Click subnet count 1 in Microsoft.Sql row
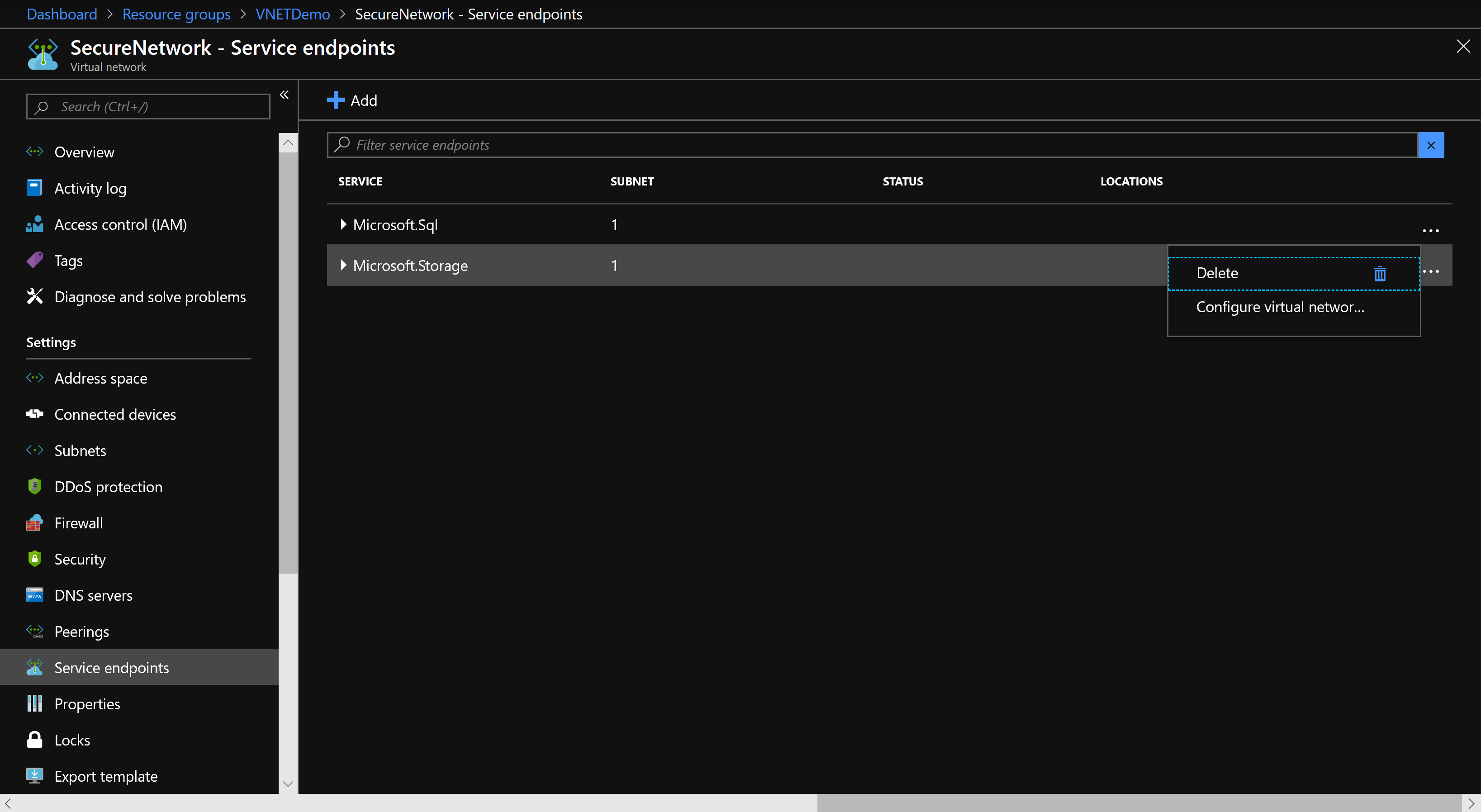Image resolution: width=1481 pixels, height=812 pixels. point(614,224)
